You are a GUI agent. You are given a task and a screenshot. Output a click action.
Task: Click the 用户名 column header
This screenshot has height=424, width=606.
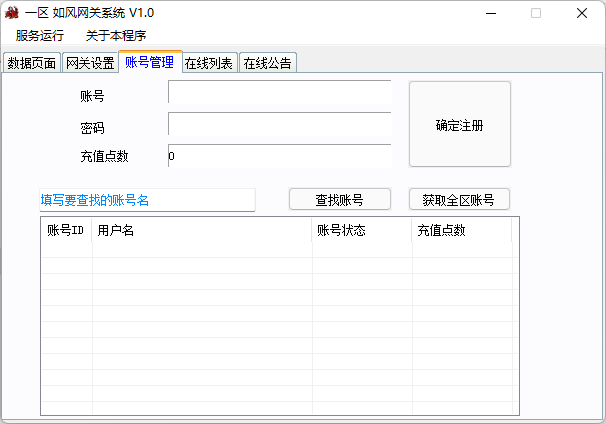(x=201, y=230)
